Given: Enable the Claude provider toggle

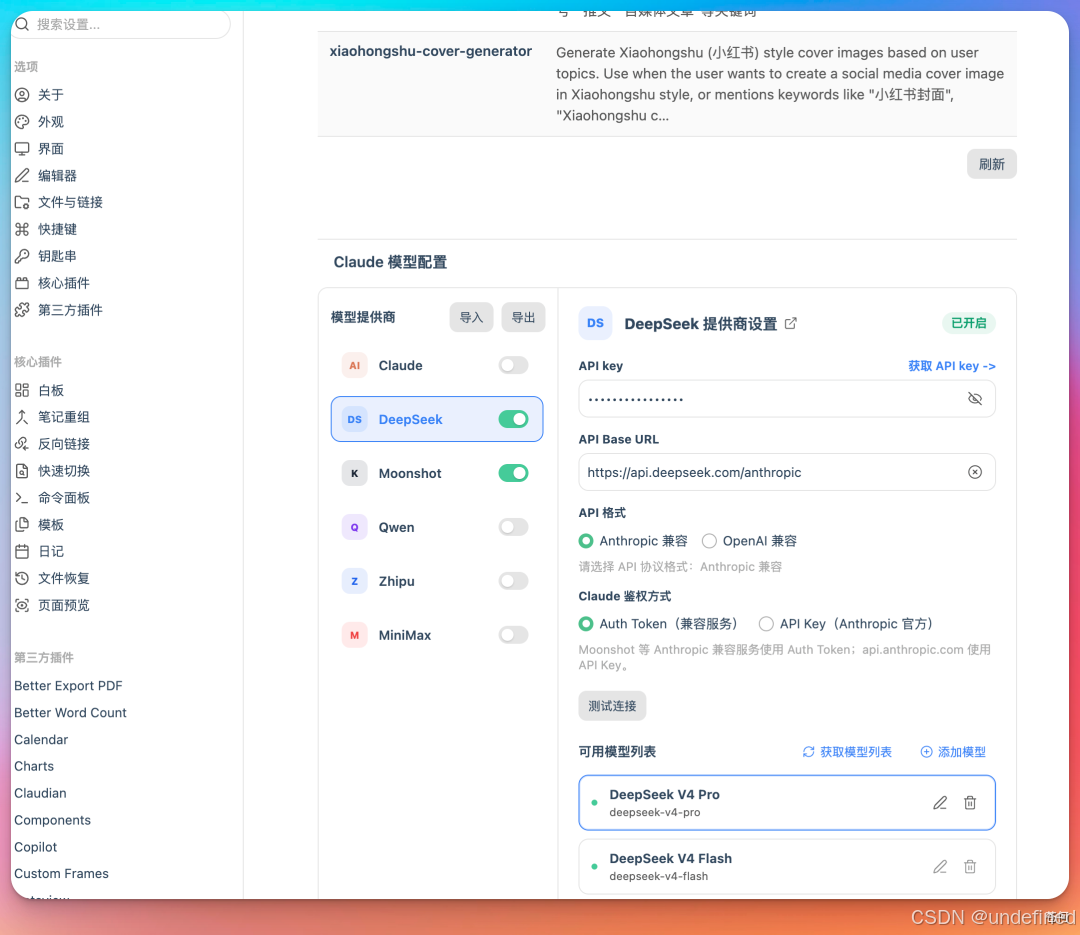Looking at the screenshot, I should click(x=513, y=365).
